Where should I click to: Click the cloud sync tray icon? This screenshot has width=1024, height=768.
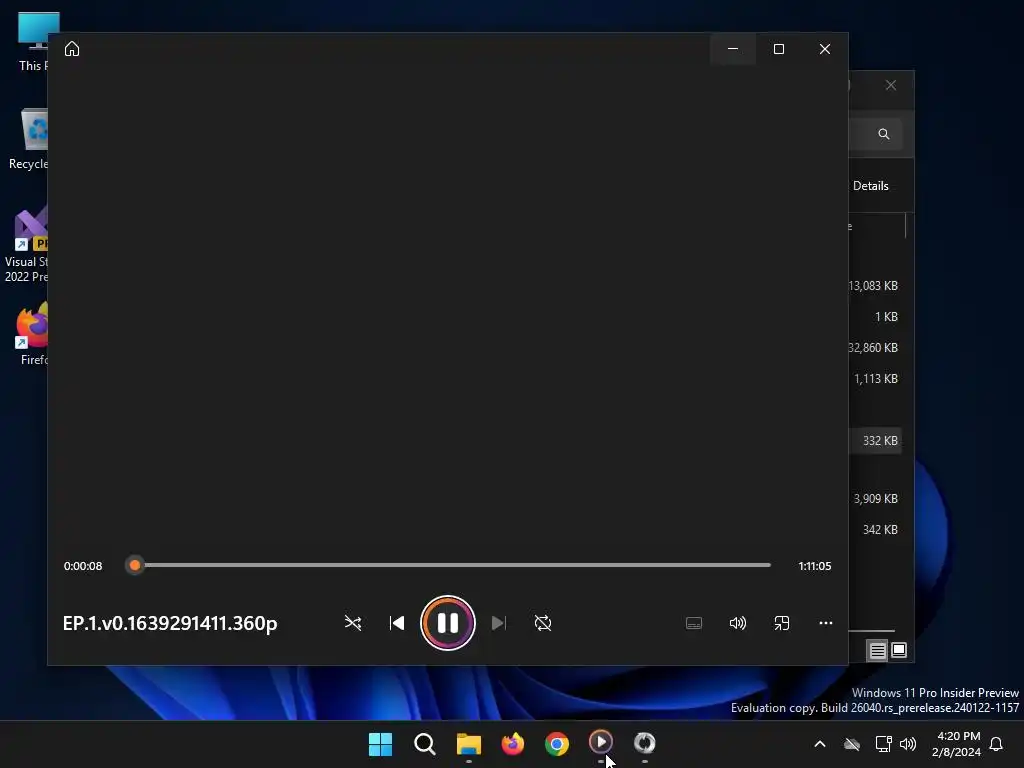click(852, 744)
